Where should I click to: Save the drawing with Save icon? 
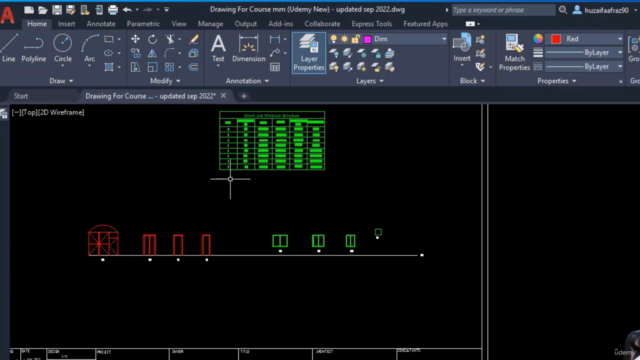click(x=57, y=9)
